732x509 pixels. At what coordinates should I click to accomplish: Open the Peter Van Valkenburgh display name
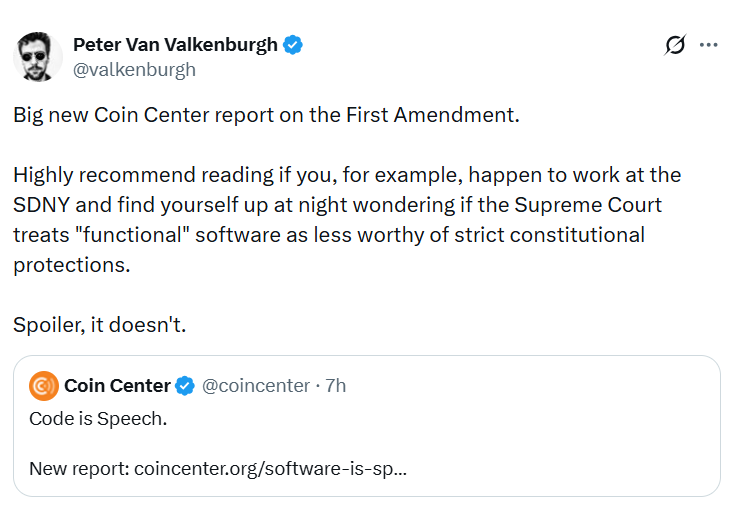(x=177, y=45)
